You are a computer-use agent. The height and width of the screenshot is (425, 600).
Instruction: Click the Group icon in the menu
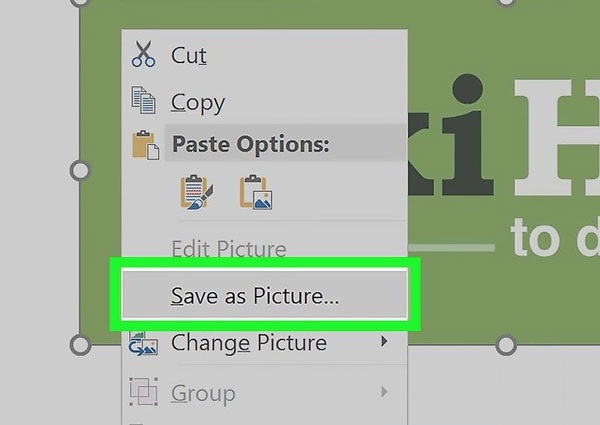click(x=143, y=393)
